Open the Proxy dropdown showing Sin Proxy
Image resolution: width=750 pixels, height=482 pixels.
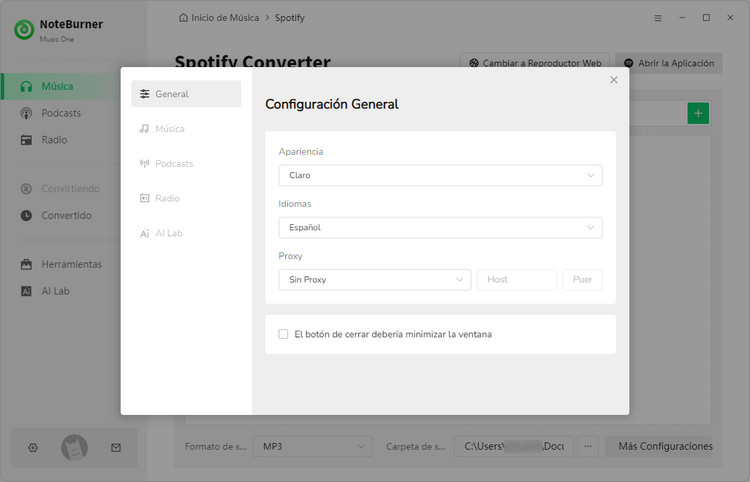(x=375, y=280)
